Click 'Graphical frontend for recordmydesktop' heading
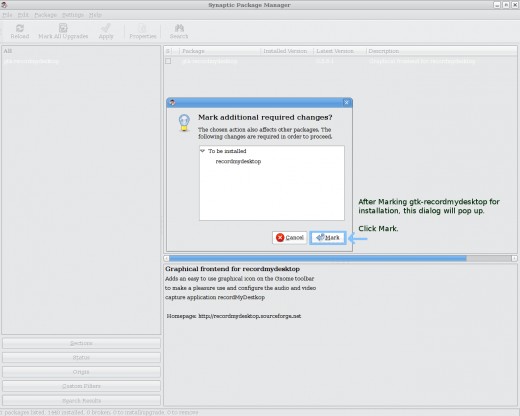This screenshot has width=520, height=416. pos(233,269)
